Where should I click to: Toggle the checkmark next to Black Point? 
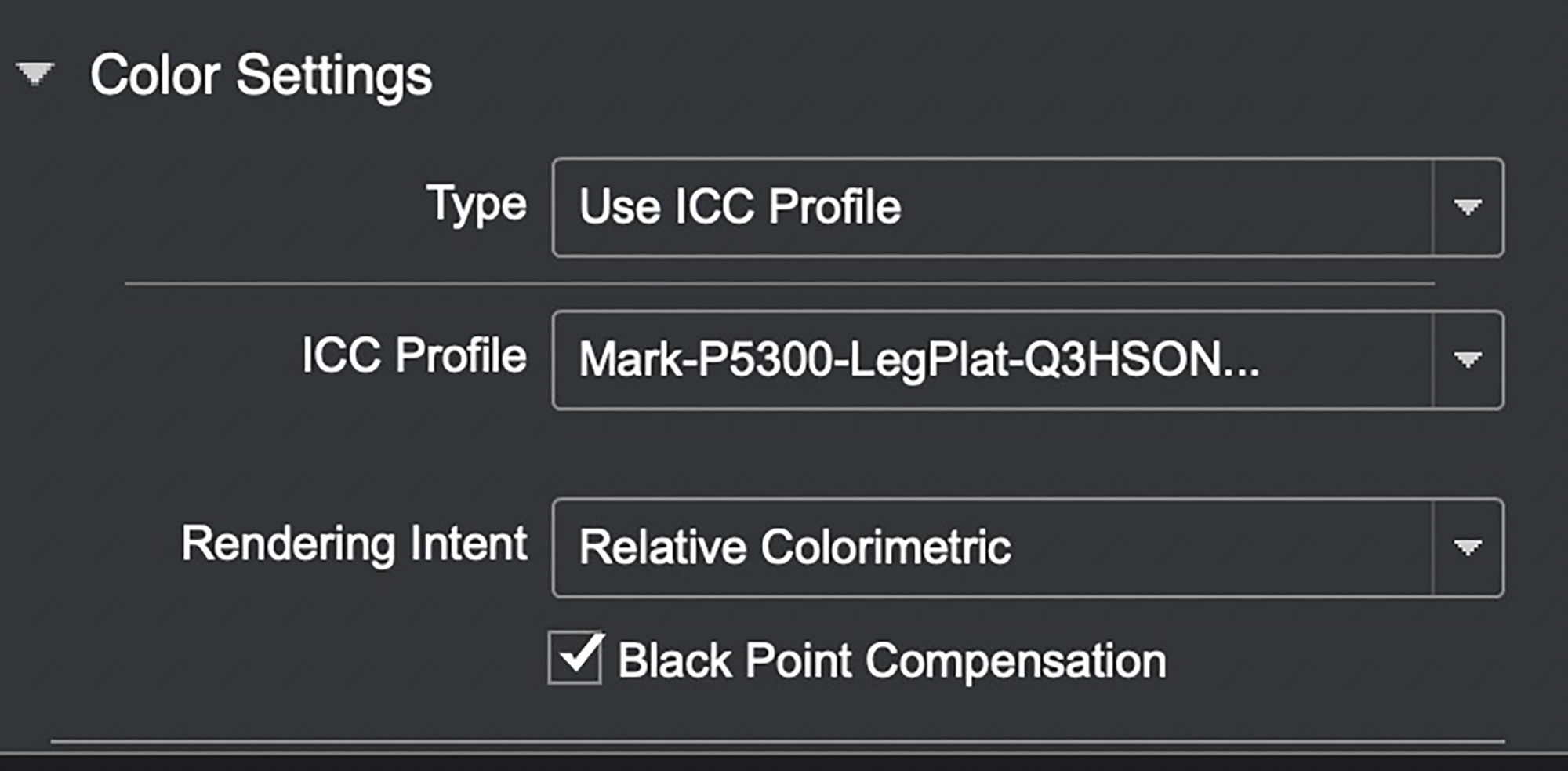pyautogui.click(x=575, y=657)
